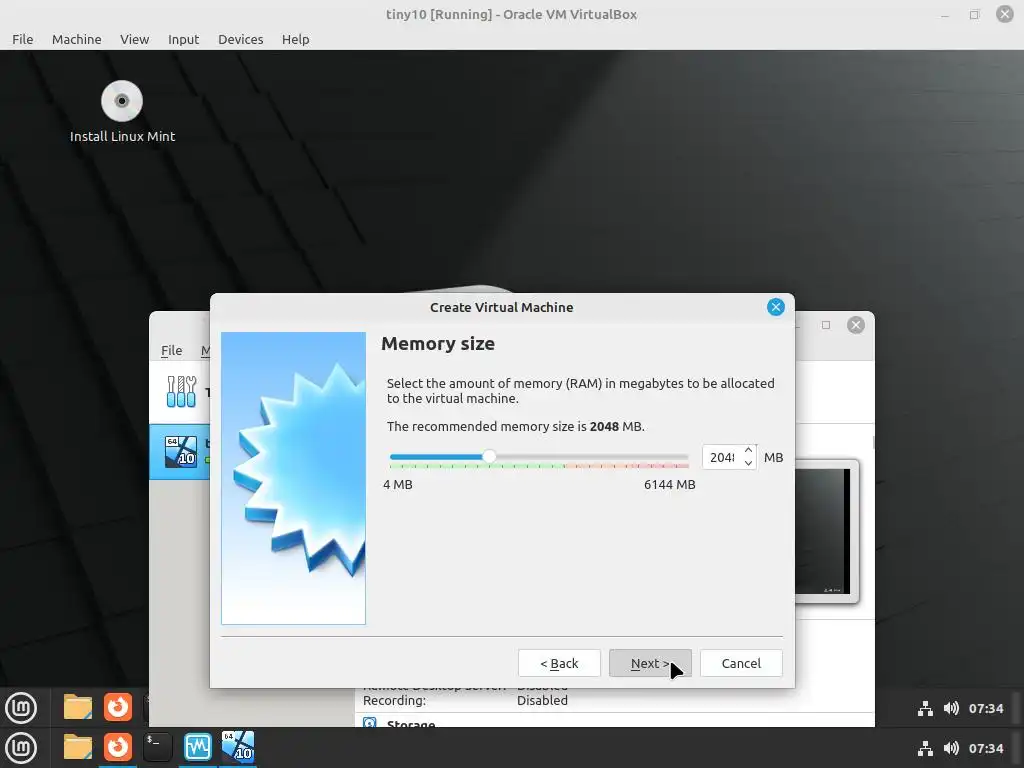Launch Firefox from the upper panel
The width and height of the screenshot is (1024, 768).
[x=118, y=707]
